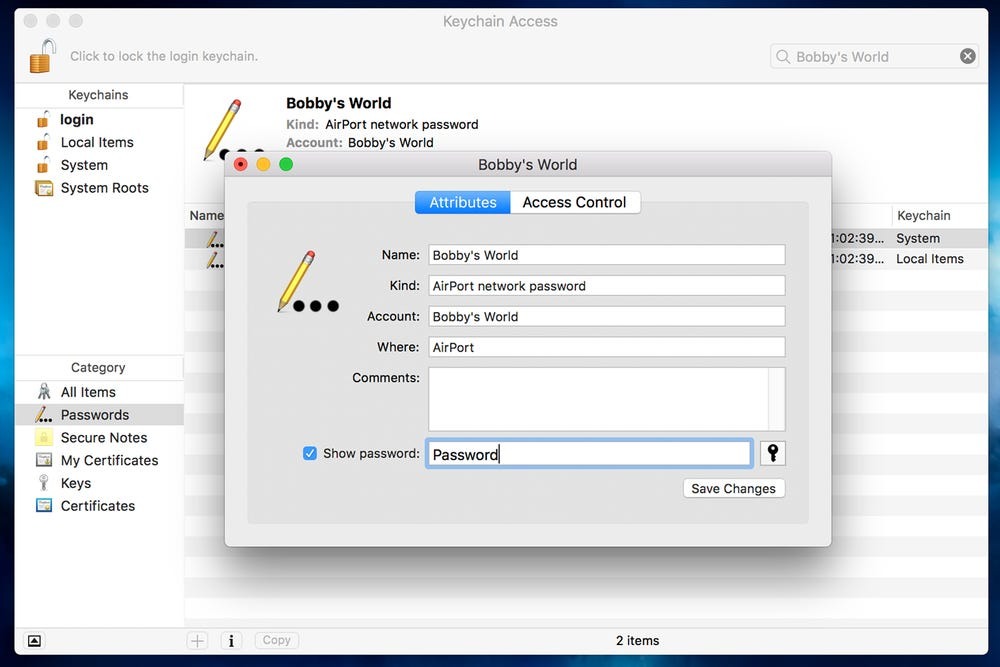Viewport: 1000px width, 667px height.
Task: Zoom the Bobby's World dialog window
Action: [286, 165]
